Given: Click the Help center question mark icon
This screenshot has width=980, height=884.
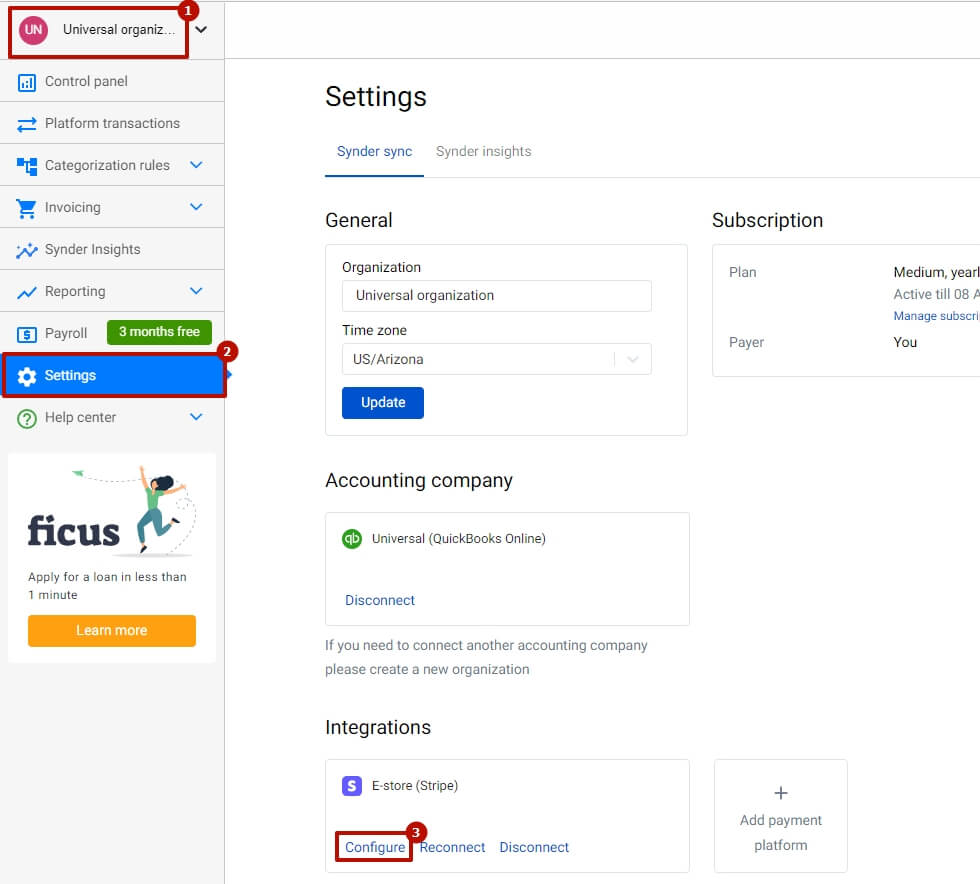Looking at the screenshot, I should pyautogui.click(x=26, y=418).
